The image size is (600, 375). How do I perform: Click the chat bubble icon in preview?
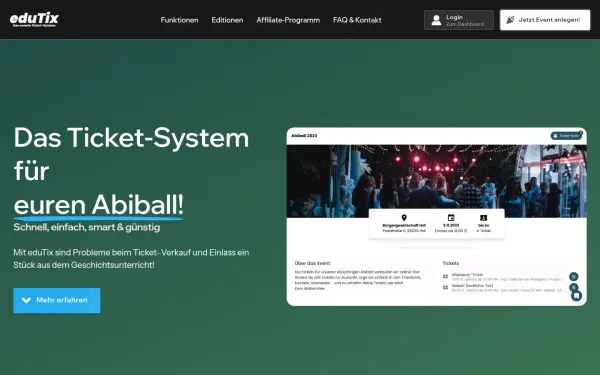point(576,296)
